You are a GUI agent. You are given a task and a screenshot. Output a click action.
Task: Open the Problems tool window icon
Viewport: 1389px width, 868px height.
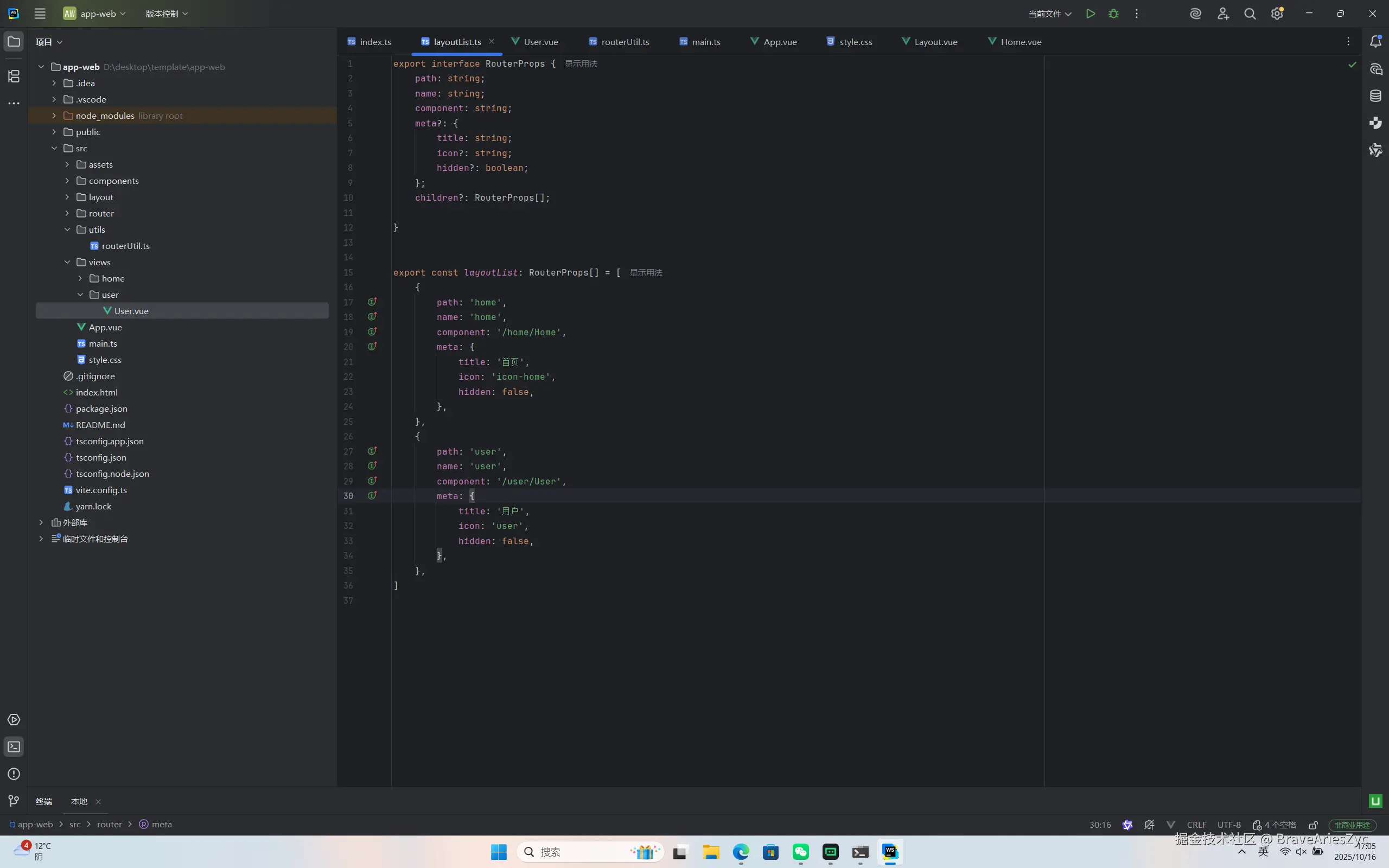pos(14,774)
